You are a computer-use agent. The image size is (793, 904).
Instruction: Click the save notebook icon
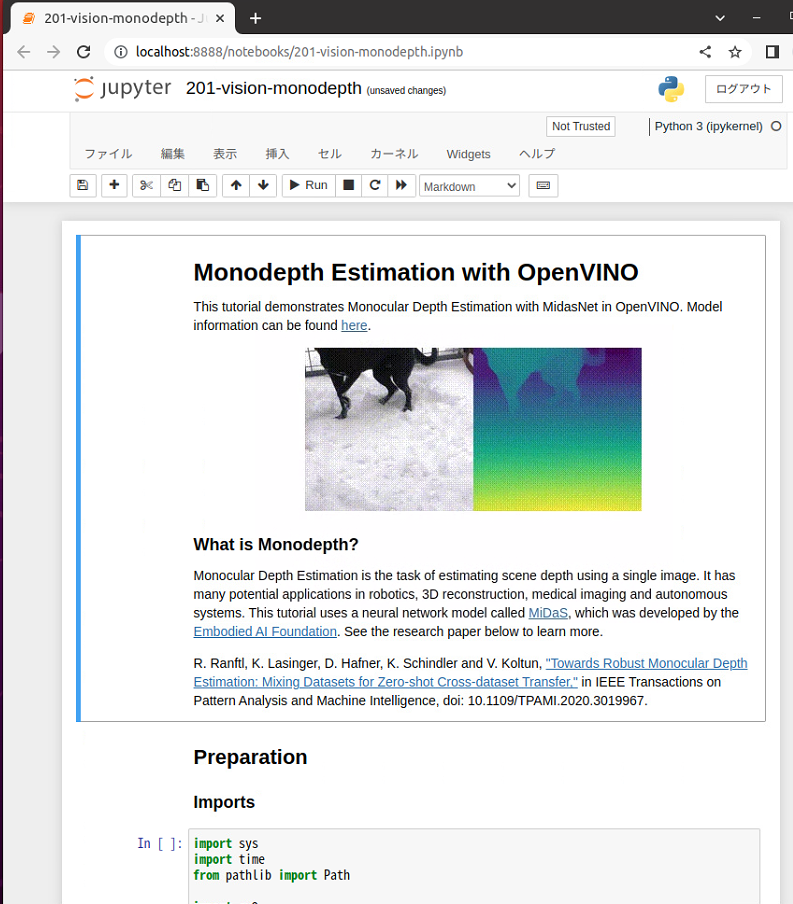click(83, 185)
